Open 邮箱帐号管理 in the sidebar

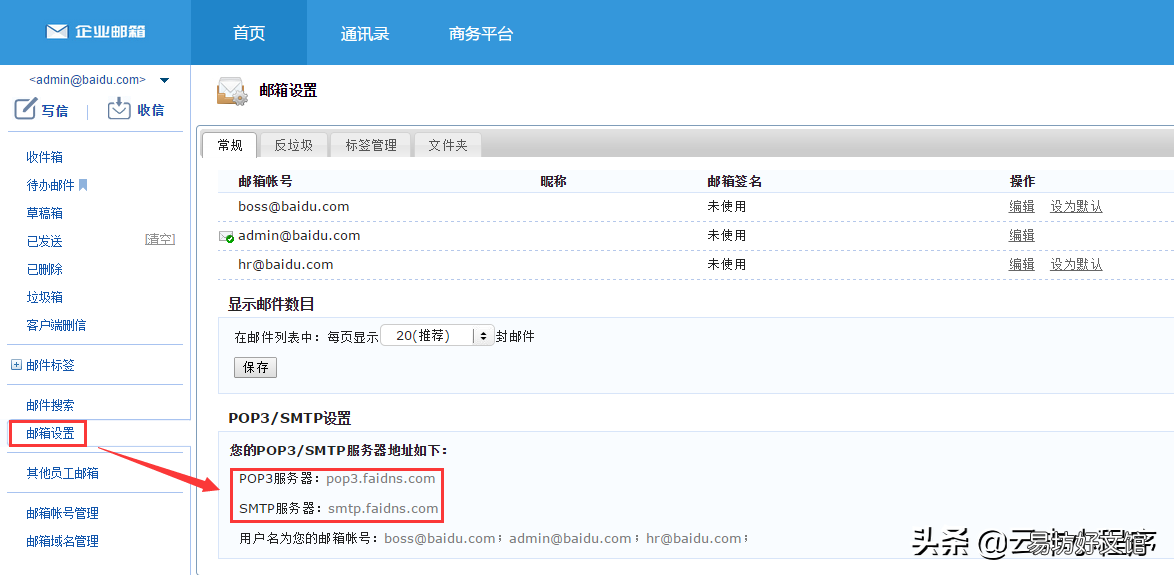tap(62, 514)
